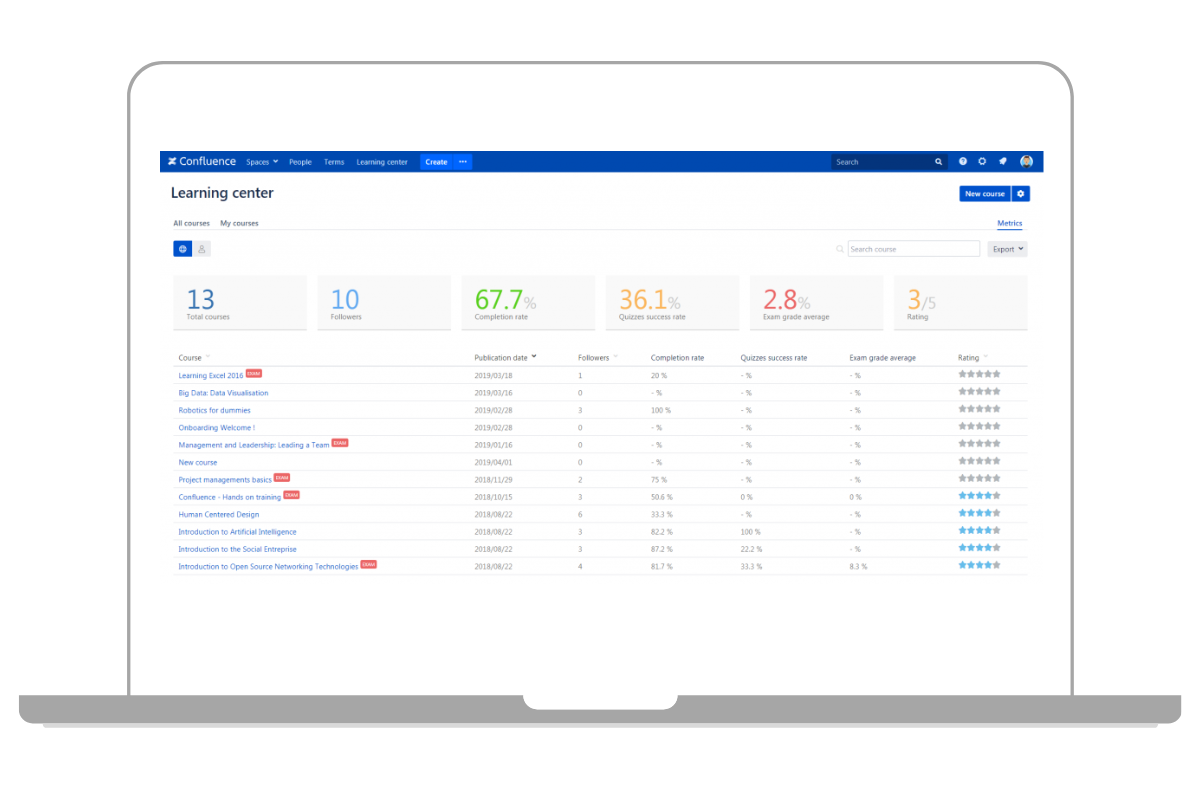Open the Export dropdown
Viewport: 1200px width, 790px height.
point(1007,249)
